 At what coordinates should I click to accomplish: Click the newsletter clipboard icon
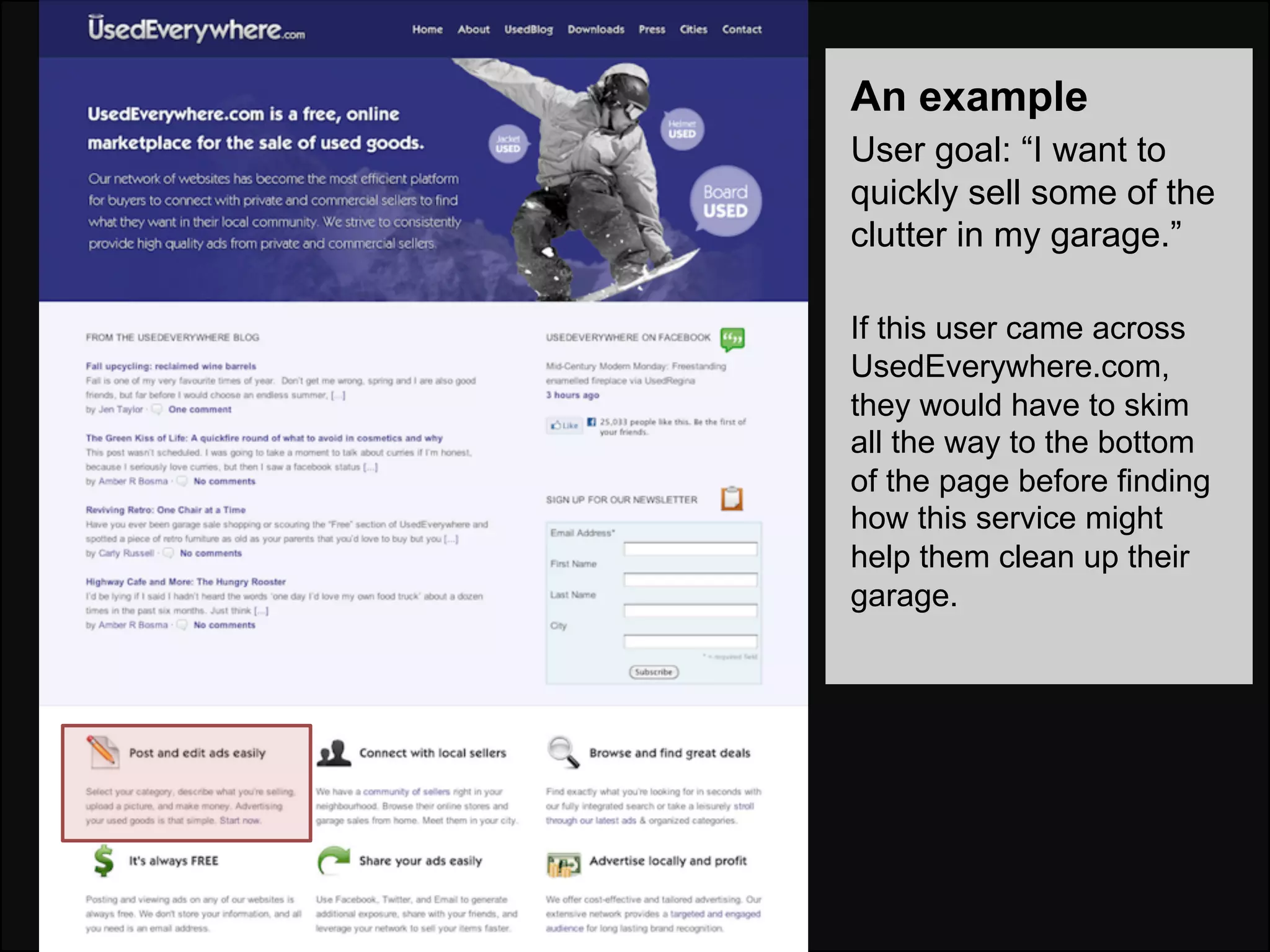click(x=732, y=499)
